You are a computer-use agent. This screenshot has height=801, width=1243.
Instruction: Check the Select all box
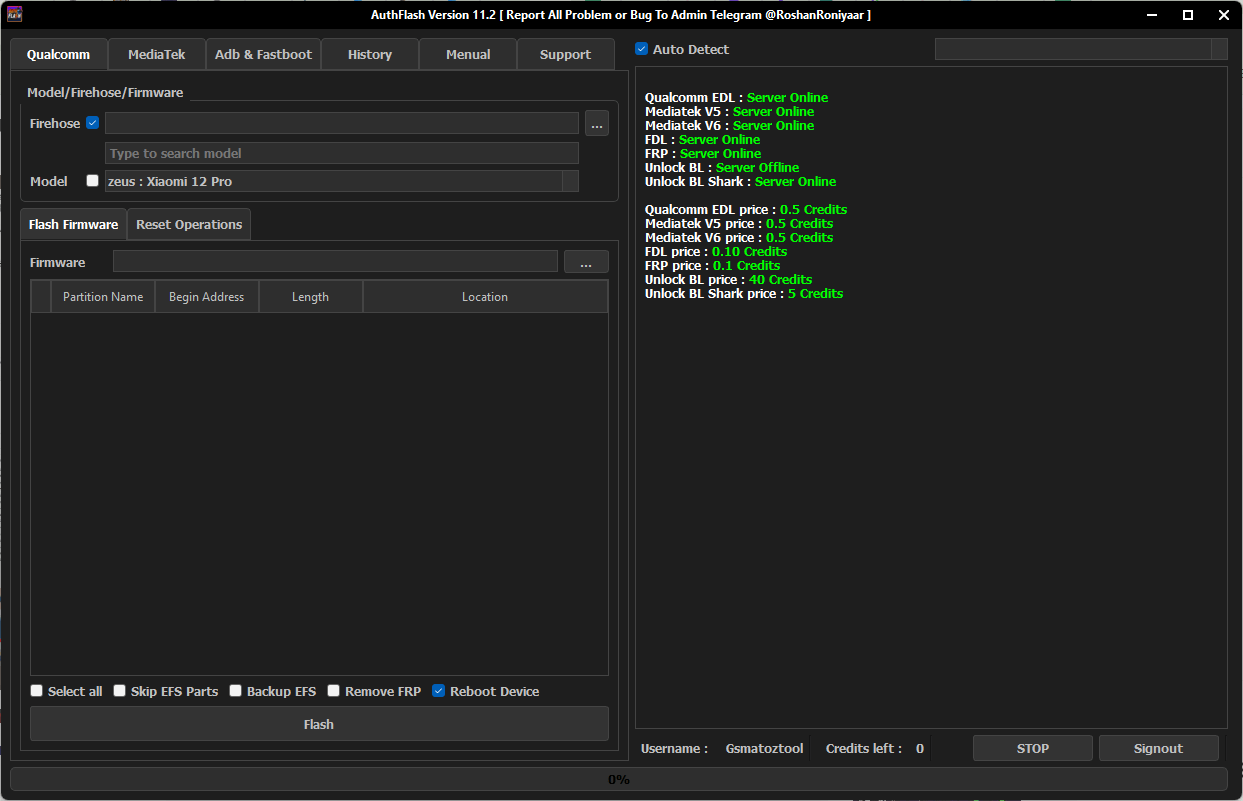coord(37,691)
